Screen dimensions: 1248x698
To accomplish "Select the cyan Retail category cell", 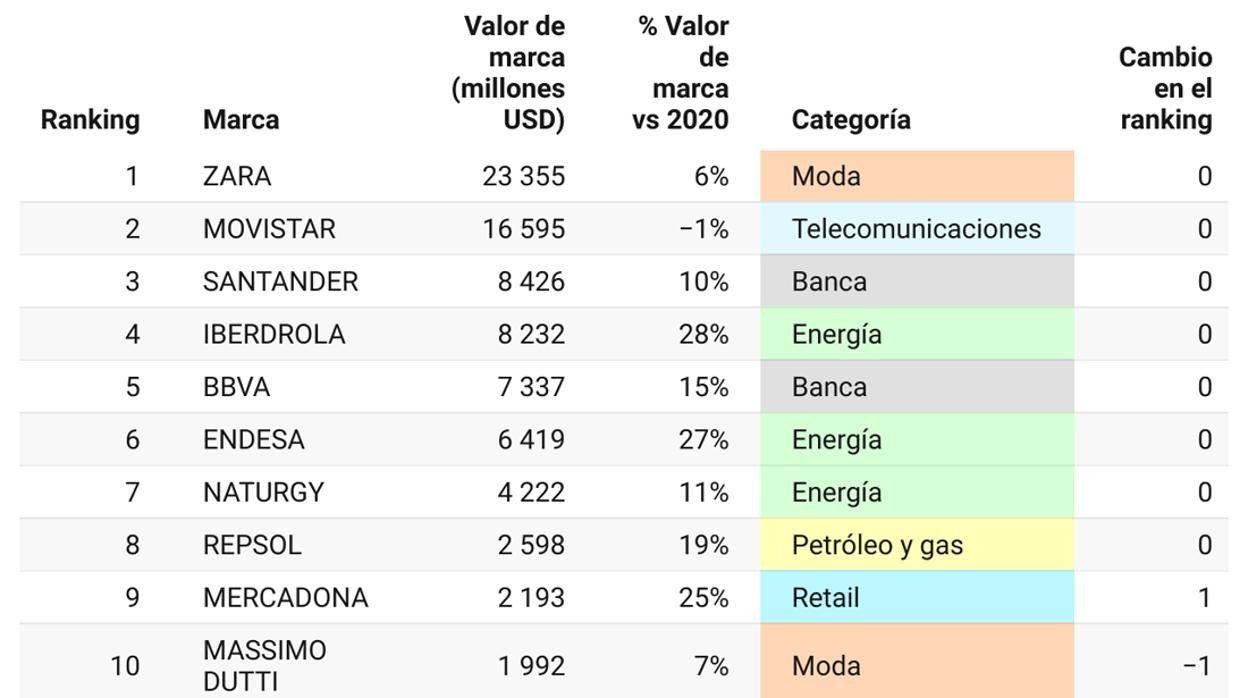I will click(x=916, y=598).
